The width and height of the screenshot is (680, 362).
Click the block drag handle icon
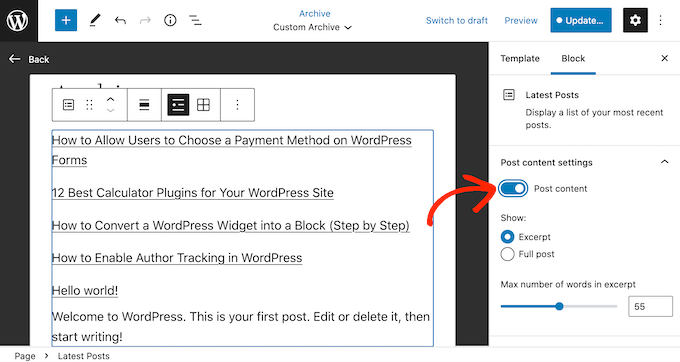click(89, 105)
